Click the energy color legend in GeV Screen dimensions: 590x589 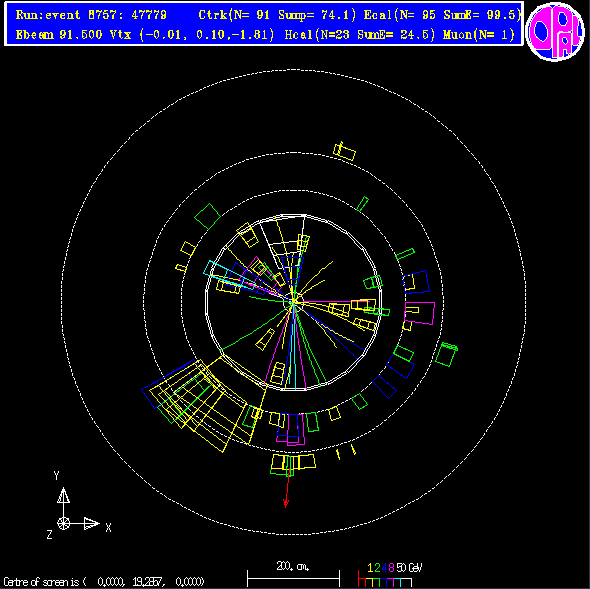390,575
